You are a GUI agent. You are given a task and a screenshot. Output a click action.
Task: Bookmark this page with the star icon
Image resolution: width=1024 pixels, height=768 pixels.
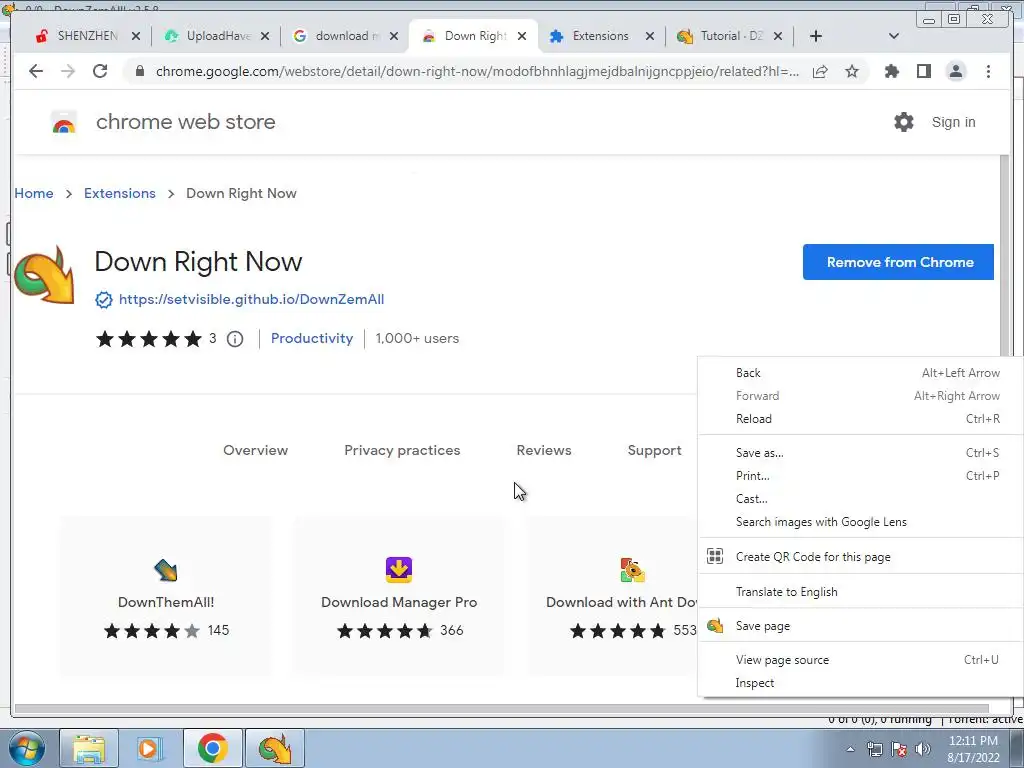(852, 71)
